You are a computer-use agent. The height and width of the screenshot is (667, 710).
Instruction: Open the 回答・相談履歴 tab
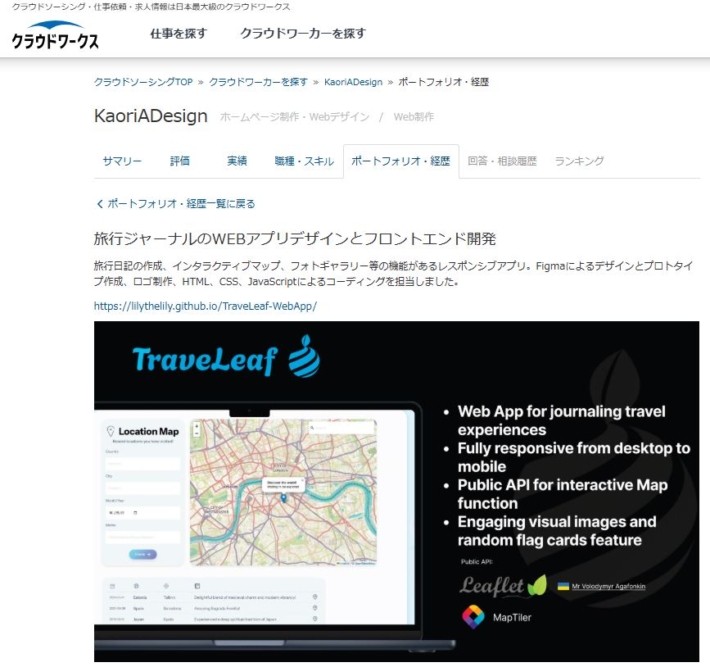click(x=502, y=161)
